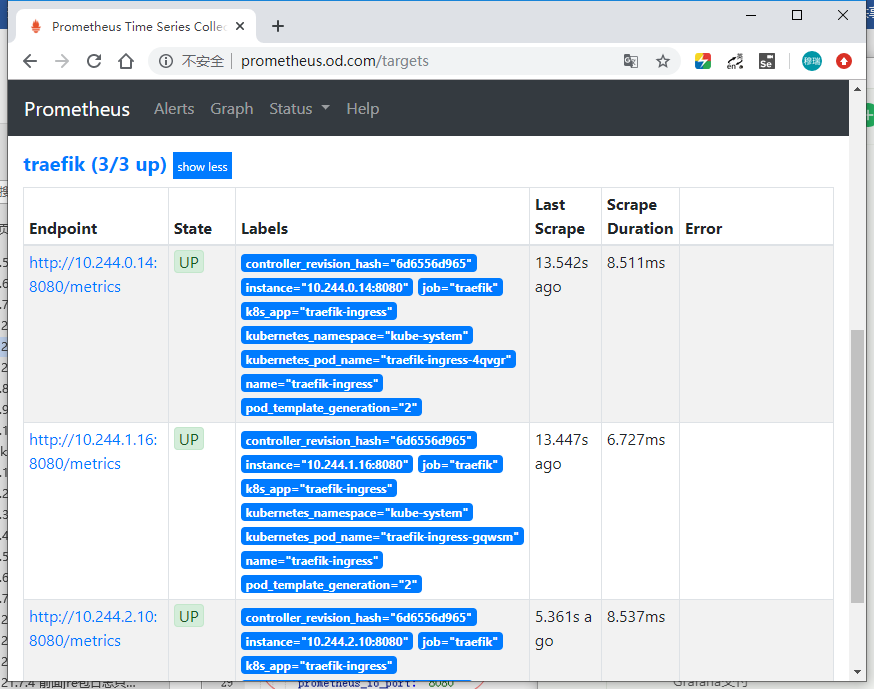Click UP state badge for 10.244.1.16
Image resolution: width=874 pixels, height=689 pixels.
pyautogui.click(x=189, y=439)
